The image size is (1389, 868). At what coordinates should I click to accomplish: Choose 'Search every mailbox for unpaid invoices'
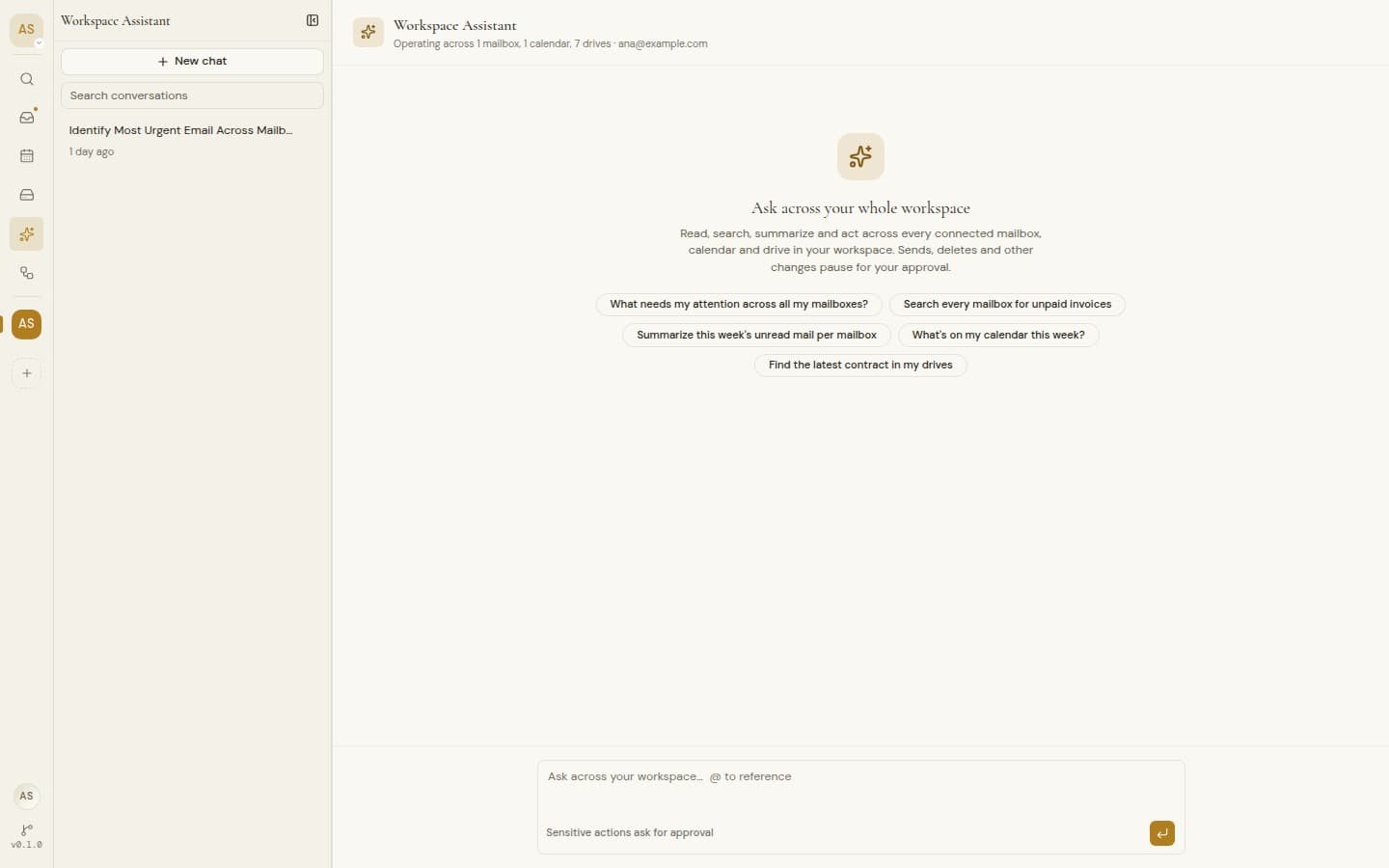pos(1007,305)
